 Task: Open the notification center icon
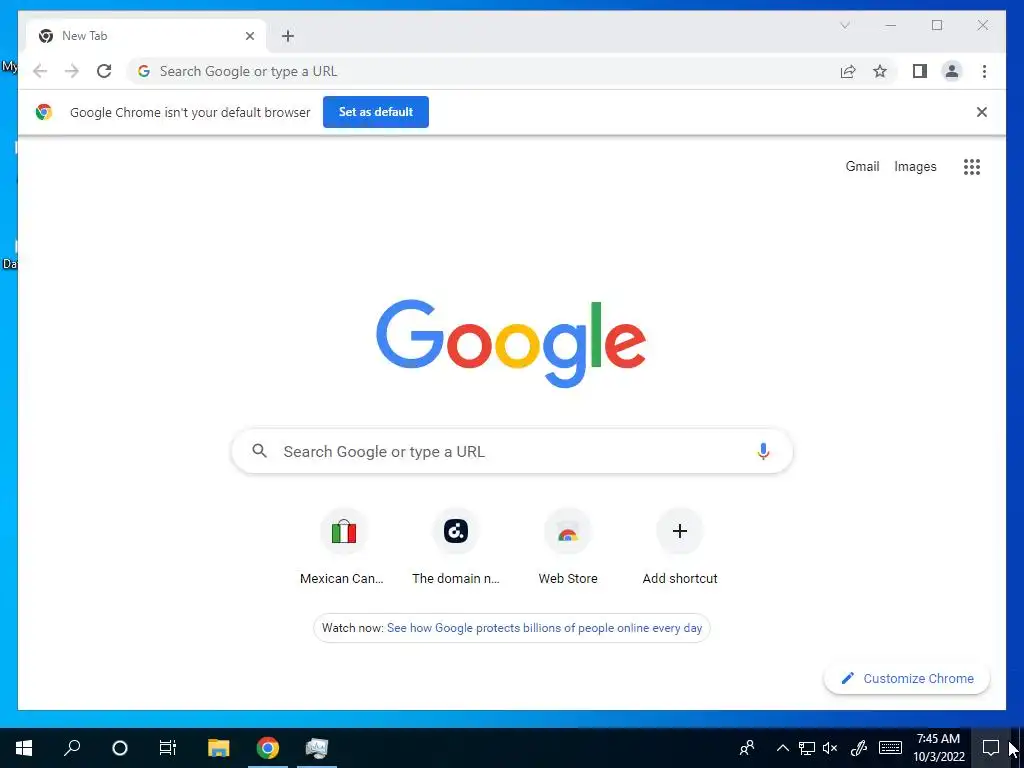click(x=991, y=748)
